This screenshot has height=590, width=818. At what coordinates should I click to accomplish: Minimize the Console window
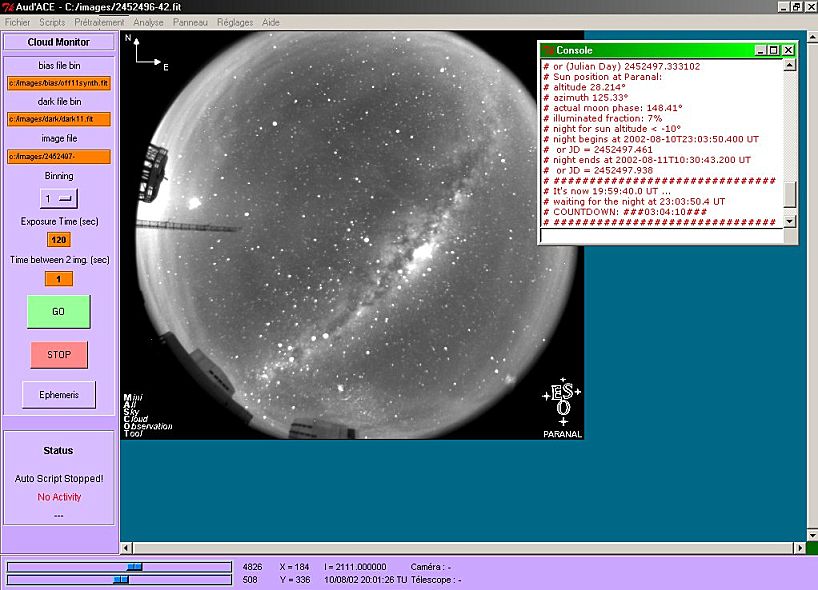tap(760, 50)
